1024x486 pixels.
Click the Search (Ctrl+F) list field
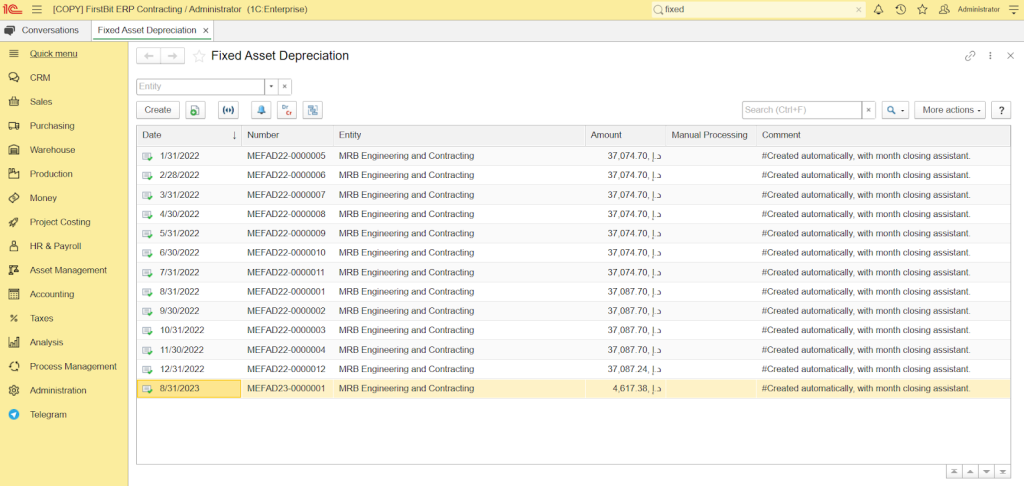point(802,110)
